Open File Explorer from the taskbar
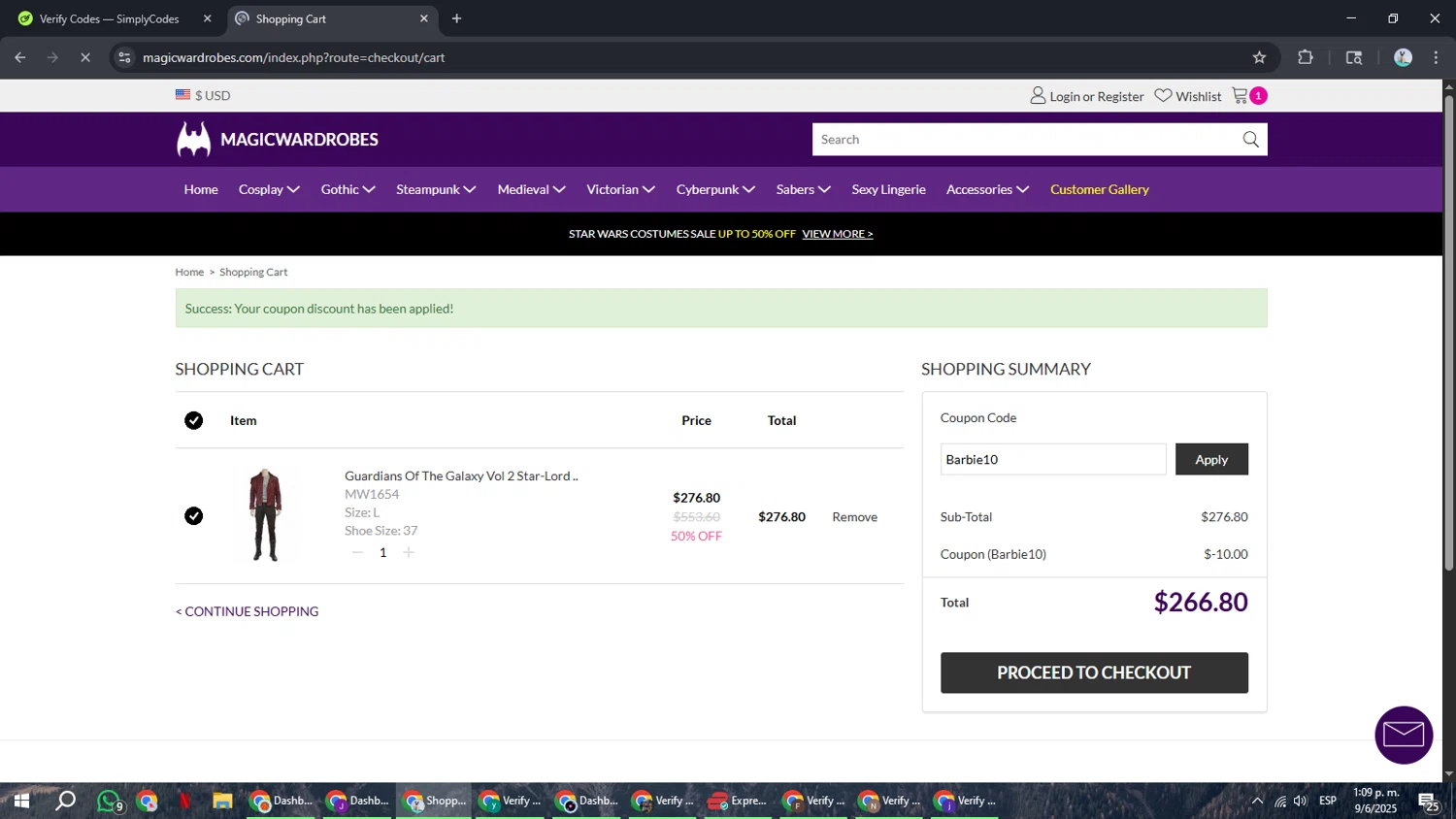Image resolution: width=1456 pixels, height=819 pixels. (x=222, y=801)
